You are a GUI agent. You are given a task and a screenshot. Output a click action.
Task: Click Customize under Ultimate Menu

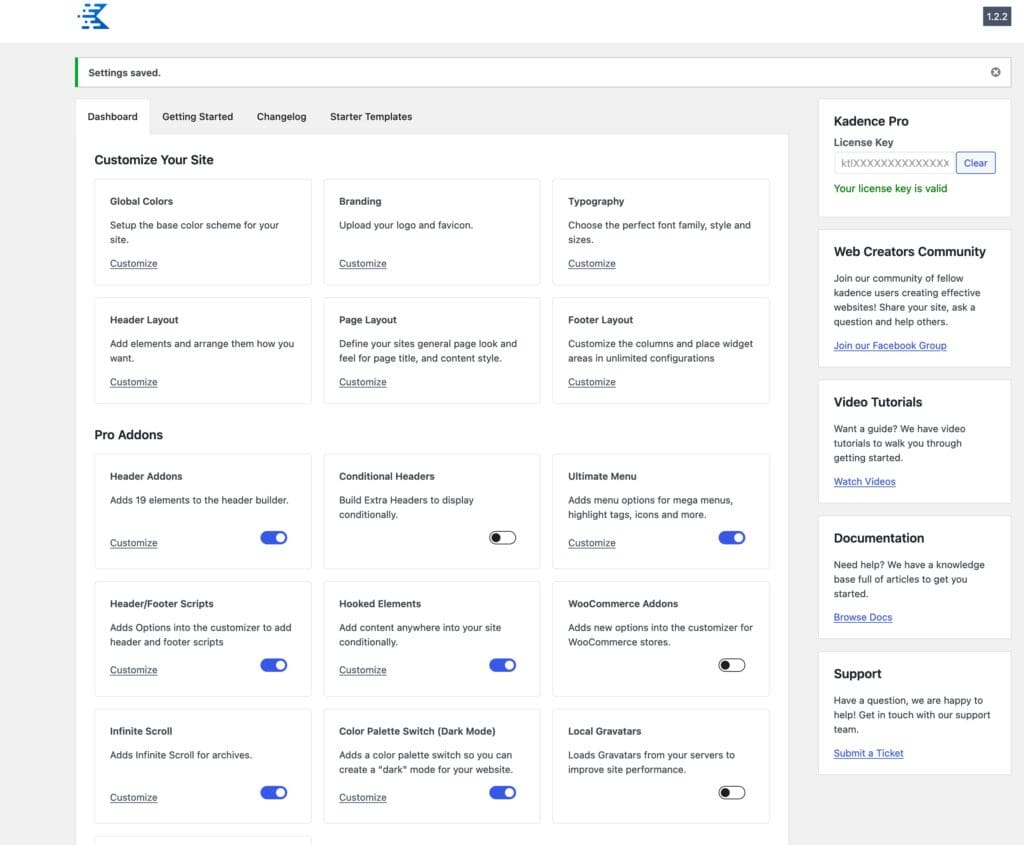[592, 543]
